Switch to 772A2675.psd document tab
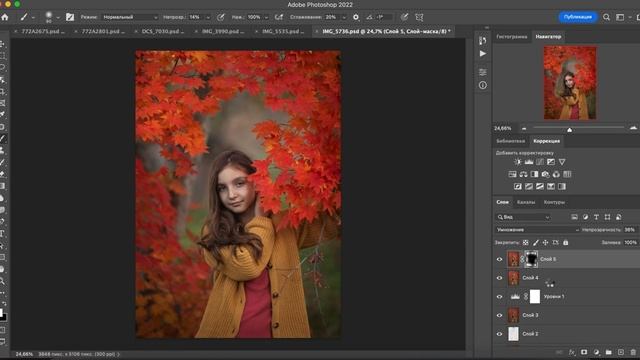This screenshot has height=360, width=640. 43,31
